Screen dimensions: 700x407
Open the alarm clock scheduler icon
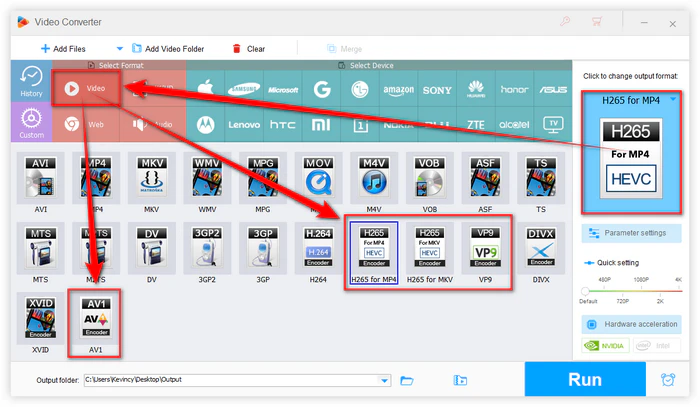click(x=668, y=380)
